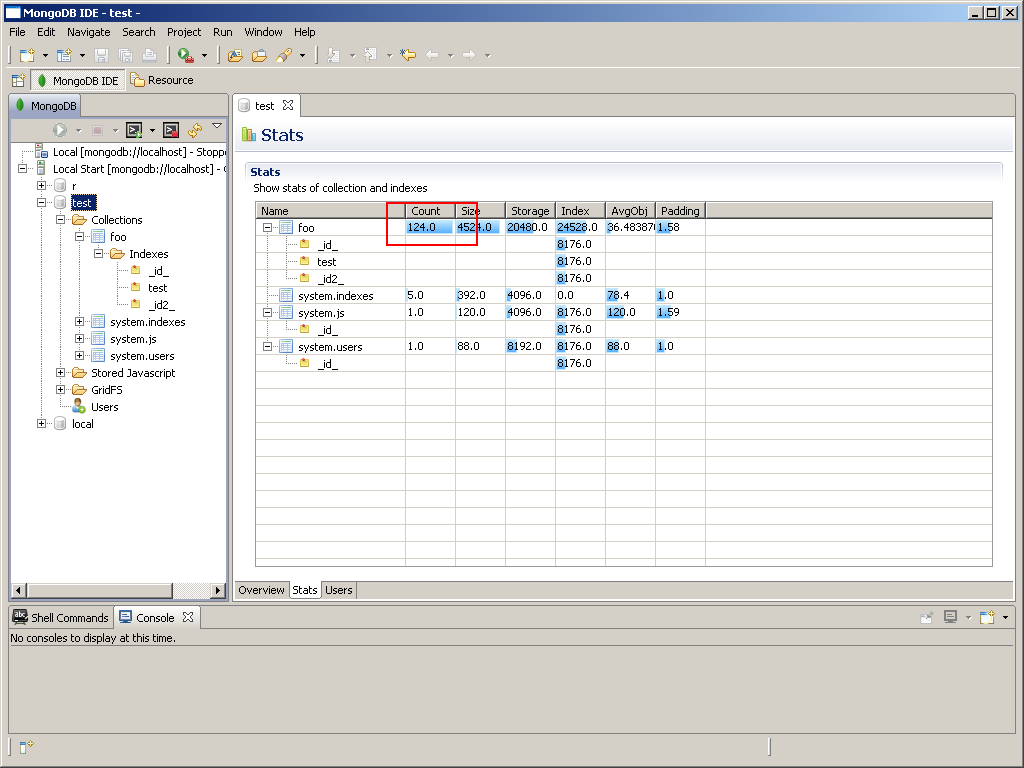Image resolution: width=1024 pixels, height=768 pixels.
Task: Open dropdown beside Open shell console icon
Action: (x=152, y=130)
